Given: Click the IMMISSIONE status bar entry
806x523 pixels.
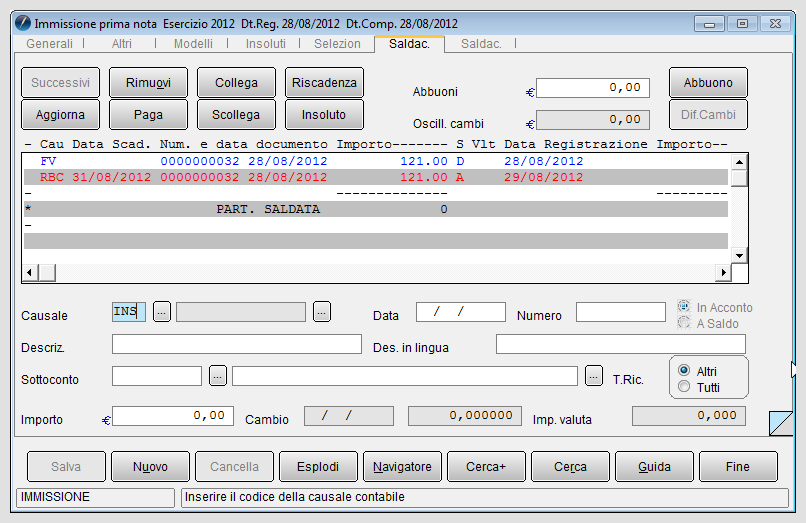Looking at the screenshot, I should pyautogui.click(x=96, y=497).
